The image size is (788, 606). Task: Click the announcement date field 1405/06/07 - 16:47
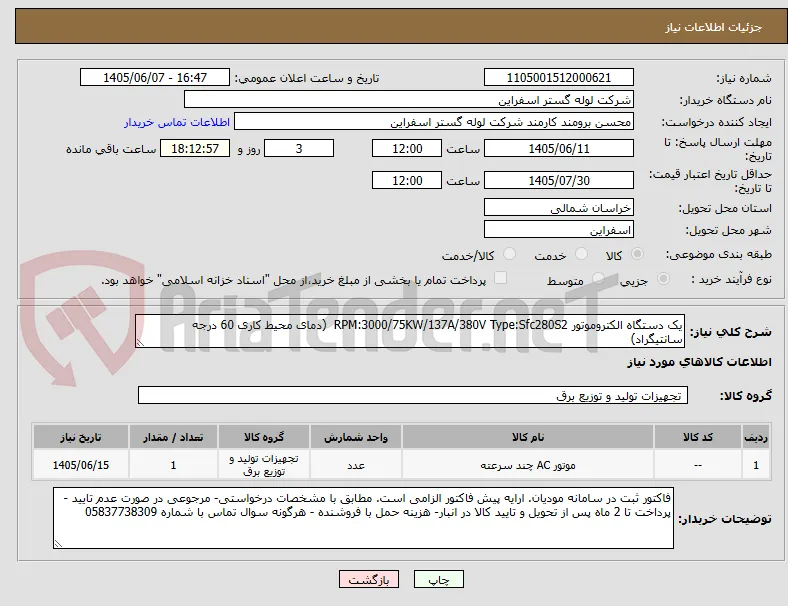[x=155, y=77]
